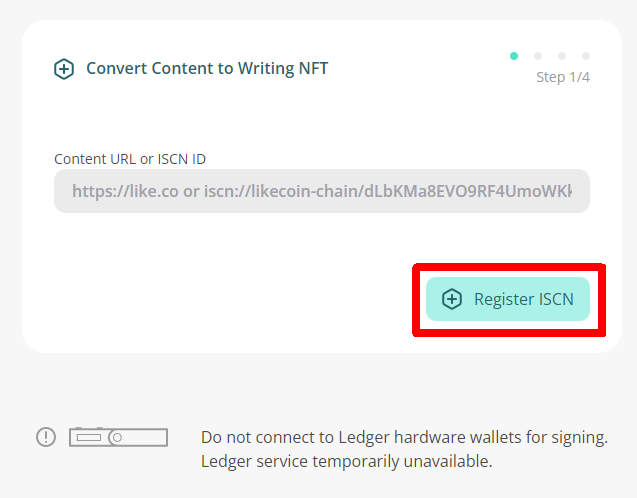Select the fourth step indicator dot
This screenshot has height=498, width=637.
pos(586,56)
